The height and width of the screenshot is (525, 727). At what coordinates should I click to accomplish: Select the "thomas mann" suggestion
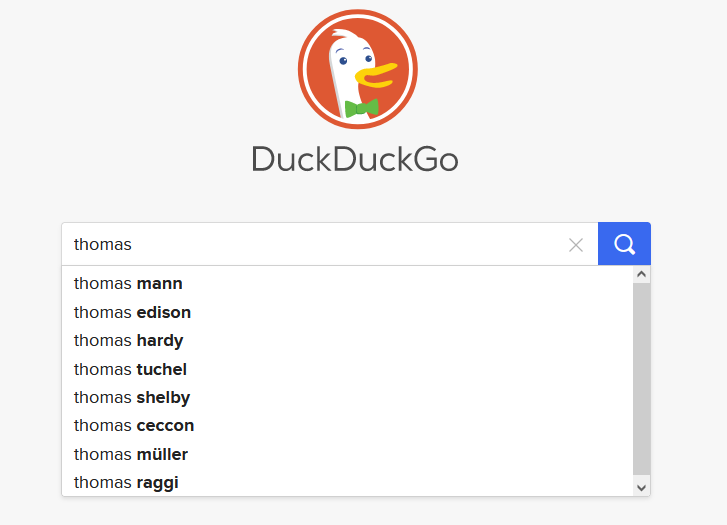(x=128, y=284)
